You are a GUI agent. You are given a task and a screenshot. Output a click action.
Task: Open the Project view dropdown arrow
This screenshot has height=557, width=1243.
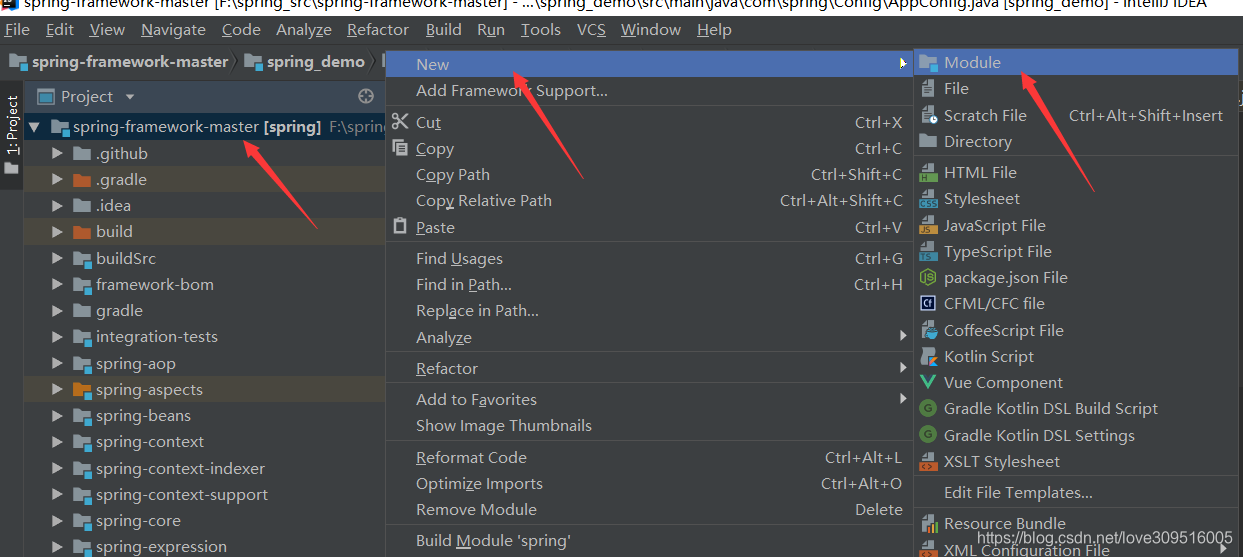tap(130, 97)
